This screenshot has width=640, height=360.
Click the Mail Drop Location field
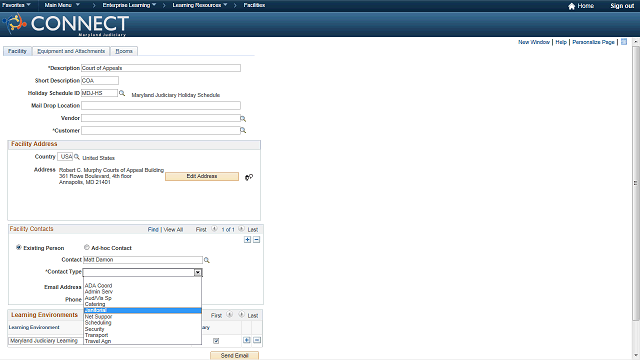(x=161, y=105)
